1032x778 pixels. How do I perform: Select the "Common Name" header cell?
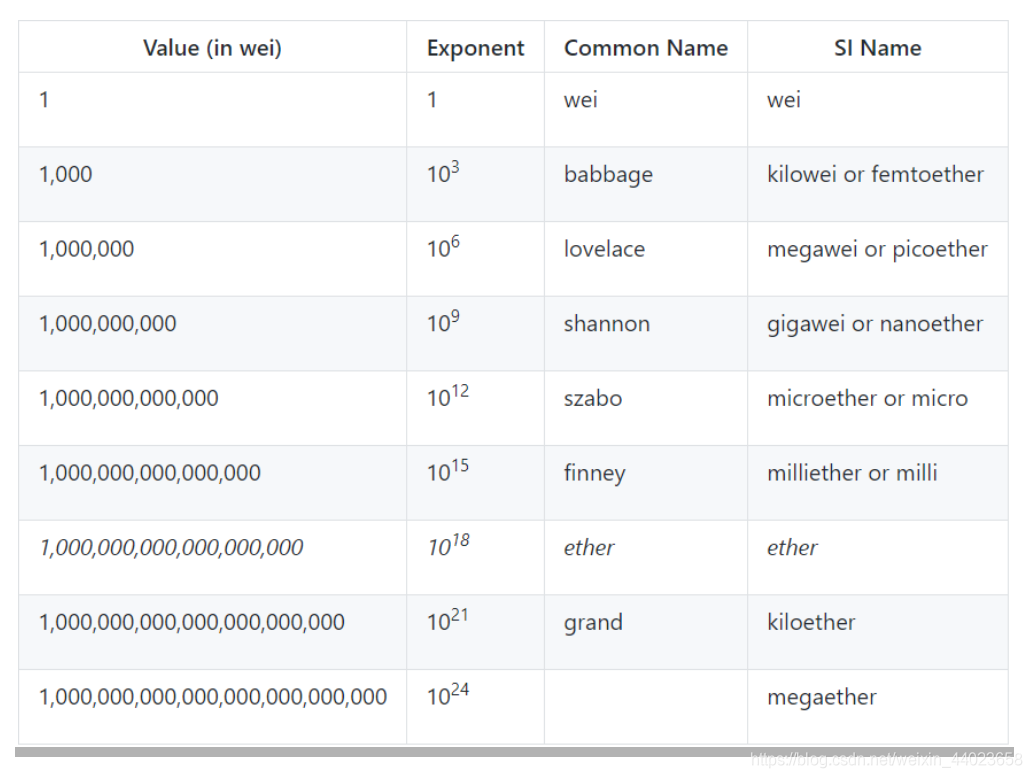646,48
